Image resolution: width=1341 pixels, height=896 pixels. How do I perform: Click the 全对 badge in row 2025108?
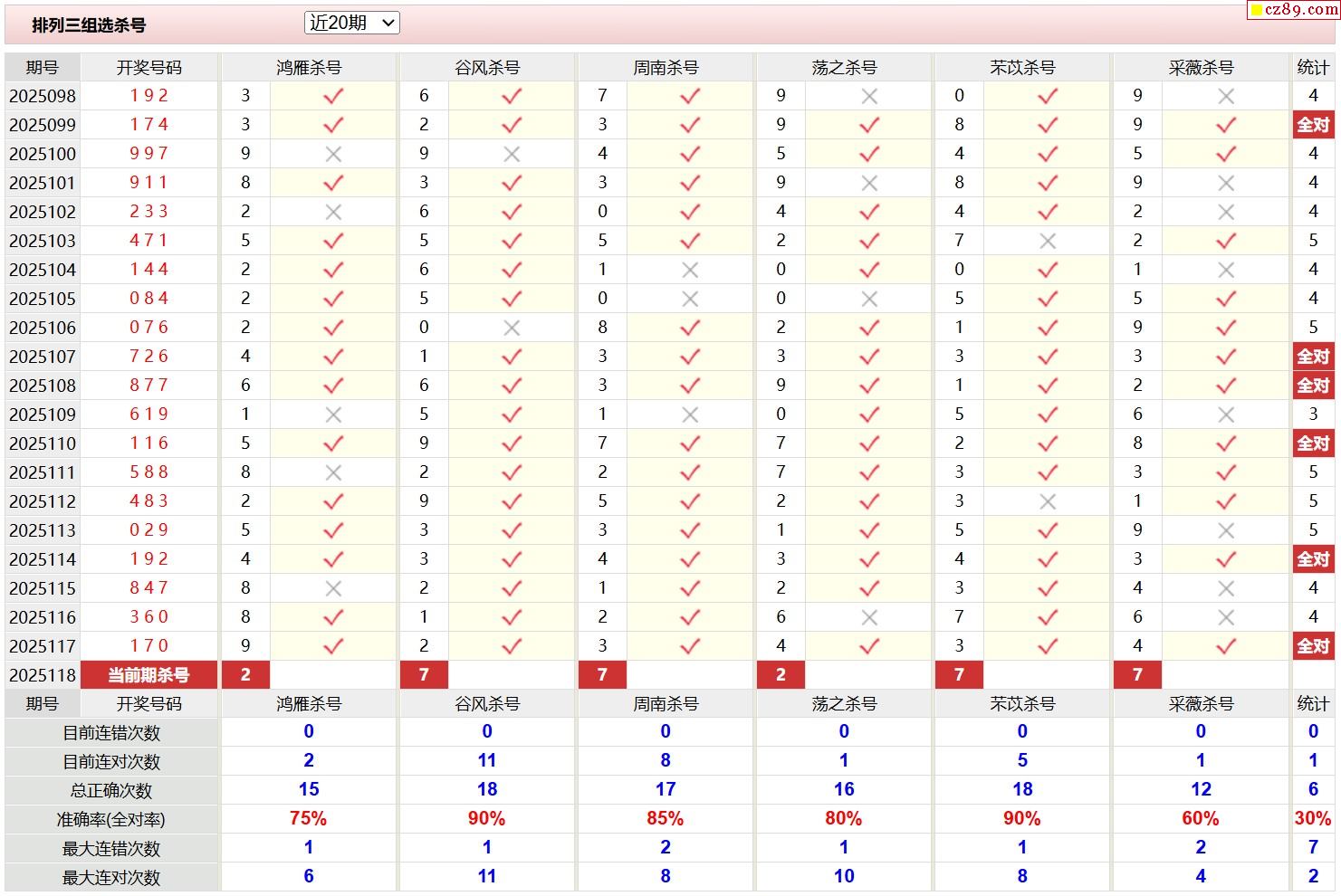pyautogui.click(x=1313, y=386)
